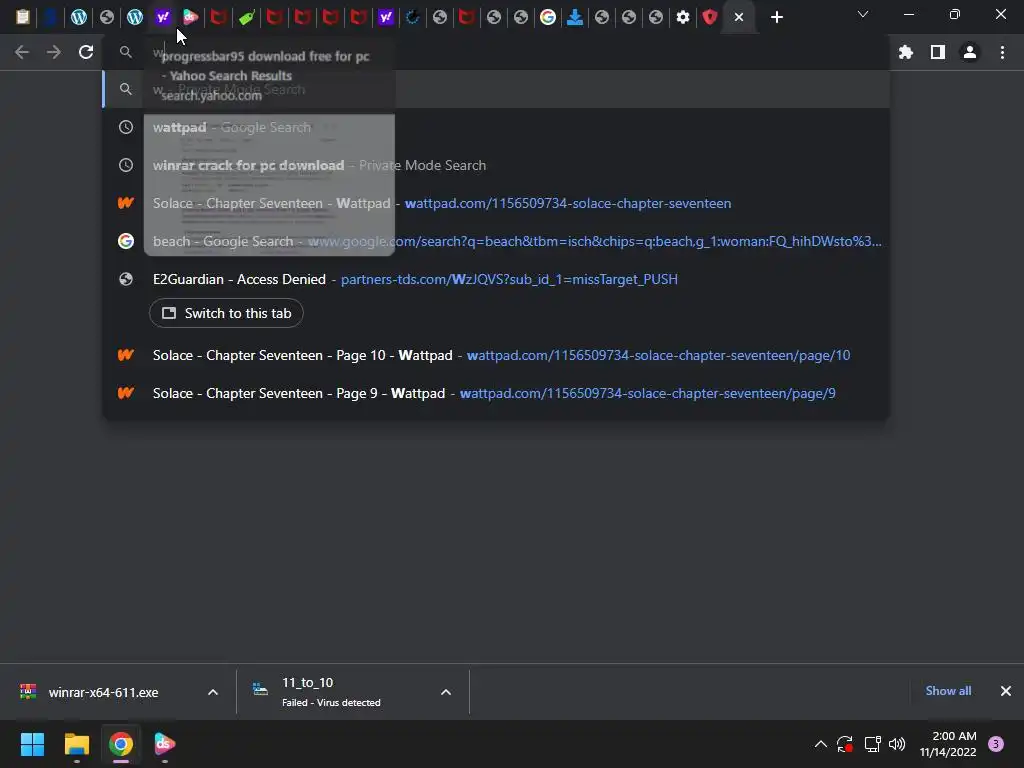
Task: Click the globe icon beside E2Guardian suggestion
Action: (126, 279)
